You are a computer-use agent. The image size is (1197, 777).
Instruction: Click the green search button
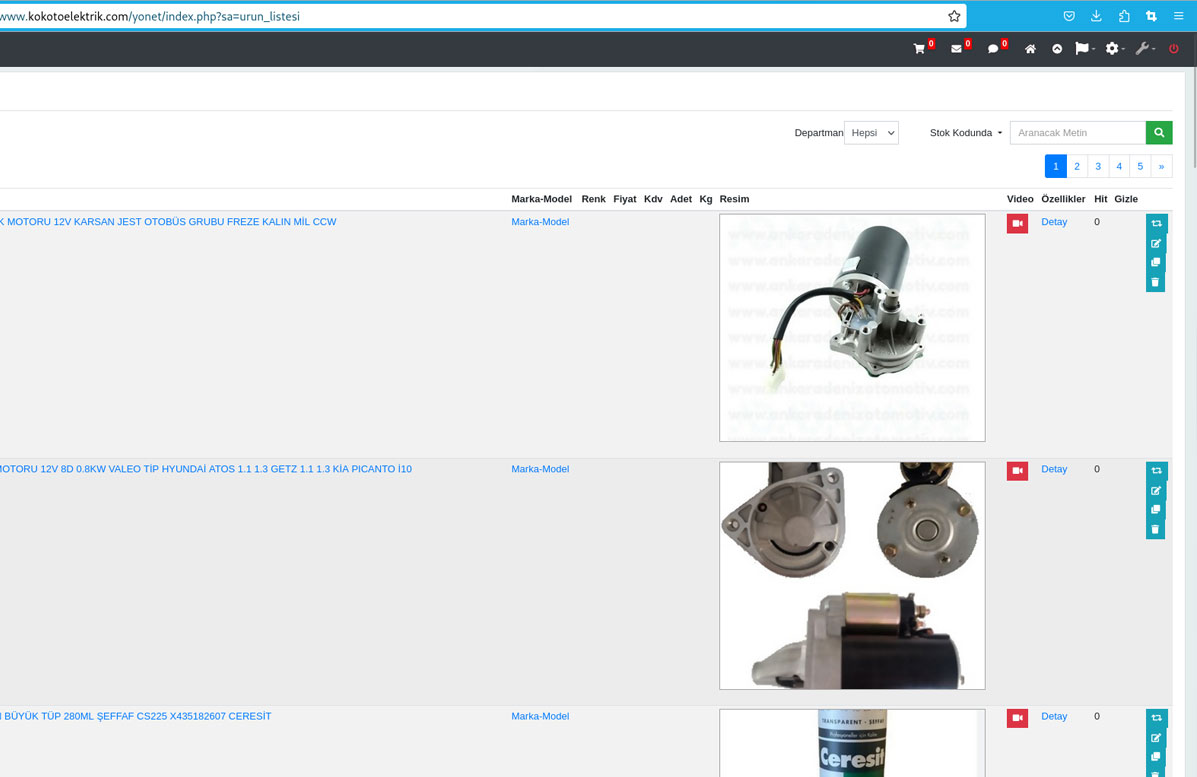pyautogui.click(x=1159, y=133)
